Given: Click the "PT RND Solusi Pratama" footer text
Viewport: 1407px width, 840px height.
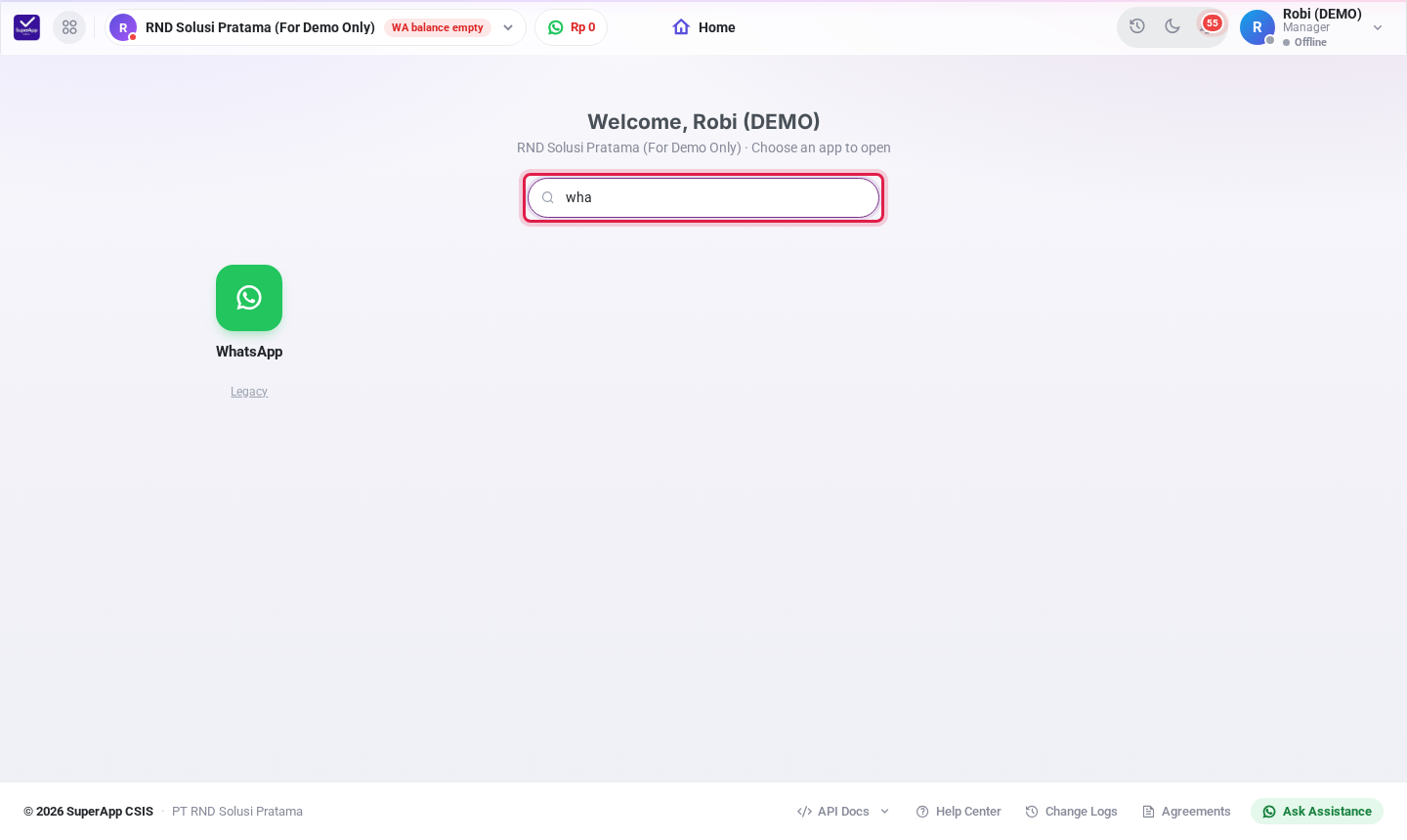Looking at the screenshot, I should (237, 812).
